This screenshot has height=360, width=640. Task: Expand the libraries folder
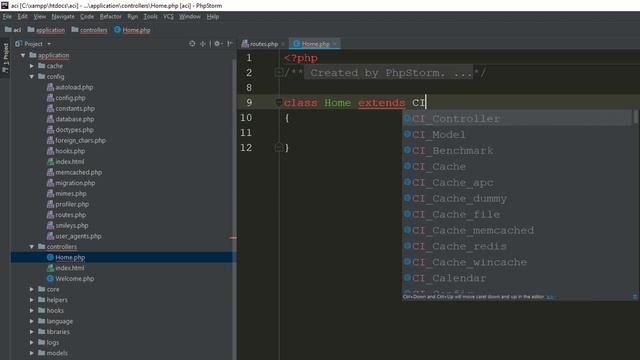[32, 331]
